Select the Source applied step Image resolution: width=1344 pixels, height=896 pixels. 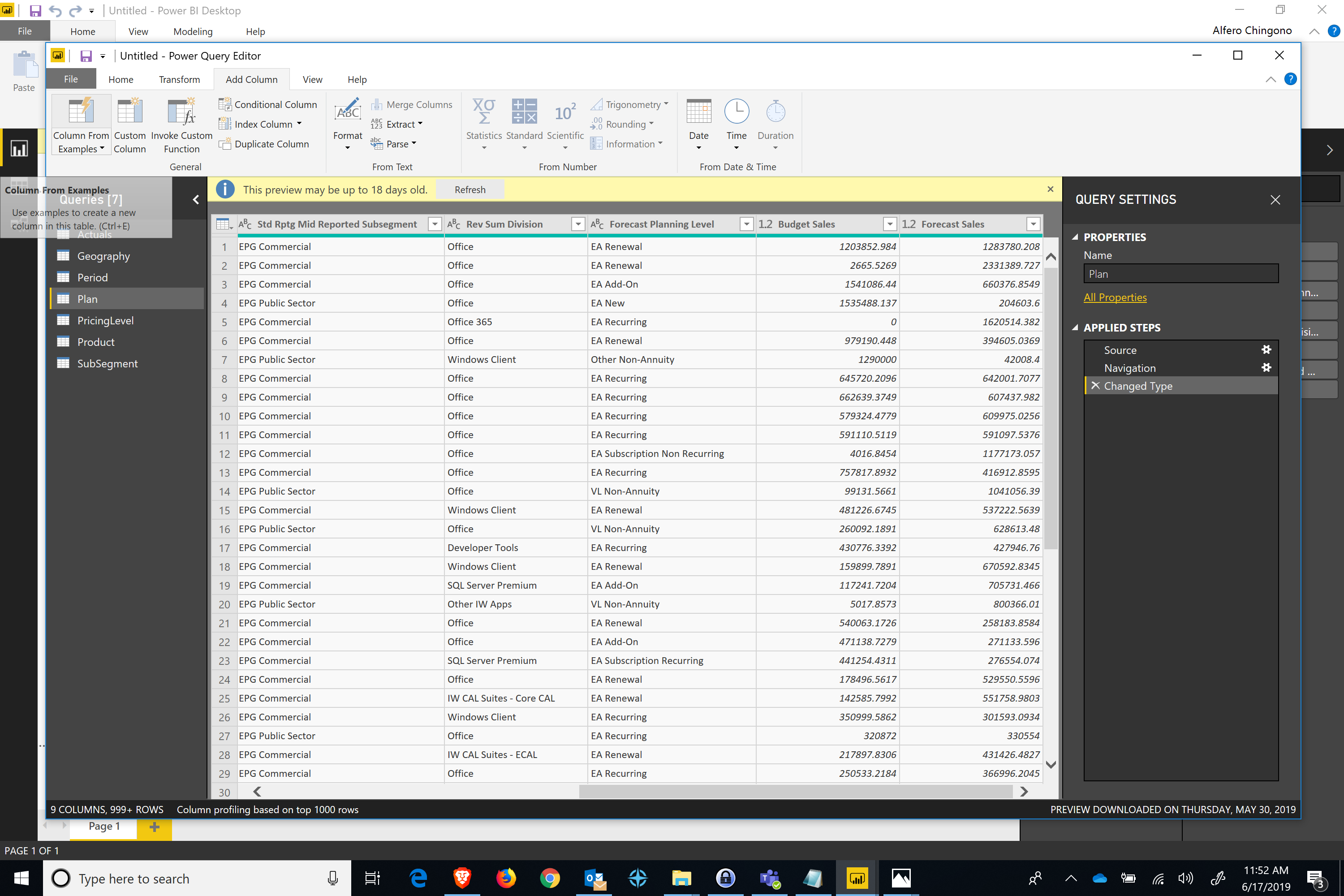click(1180, 350)
